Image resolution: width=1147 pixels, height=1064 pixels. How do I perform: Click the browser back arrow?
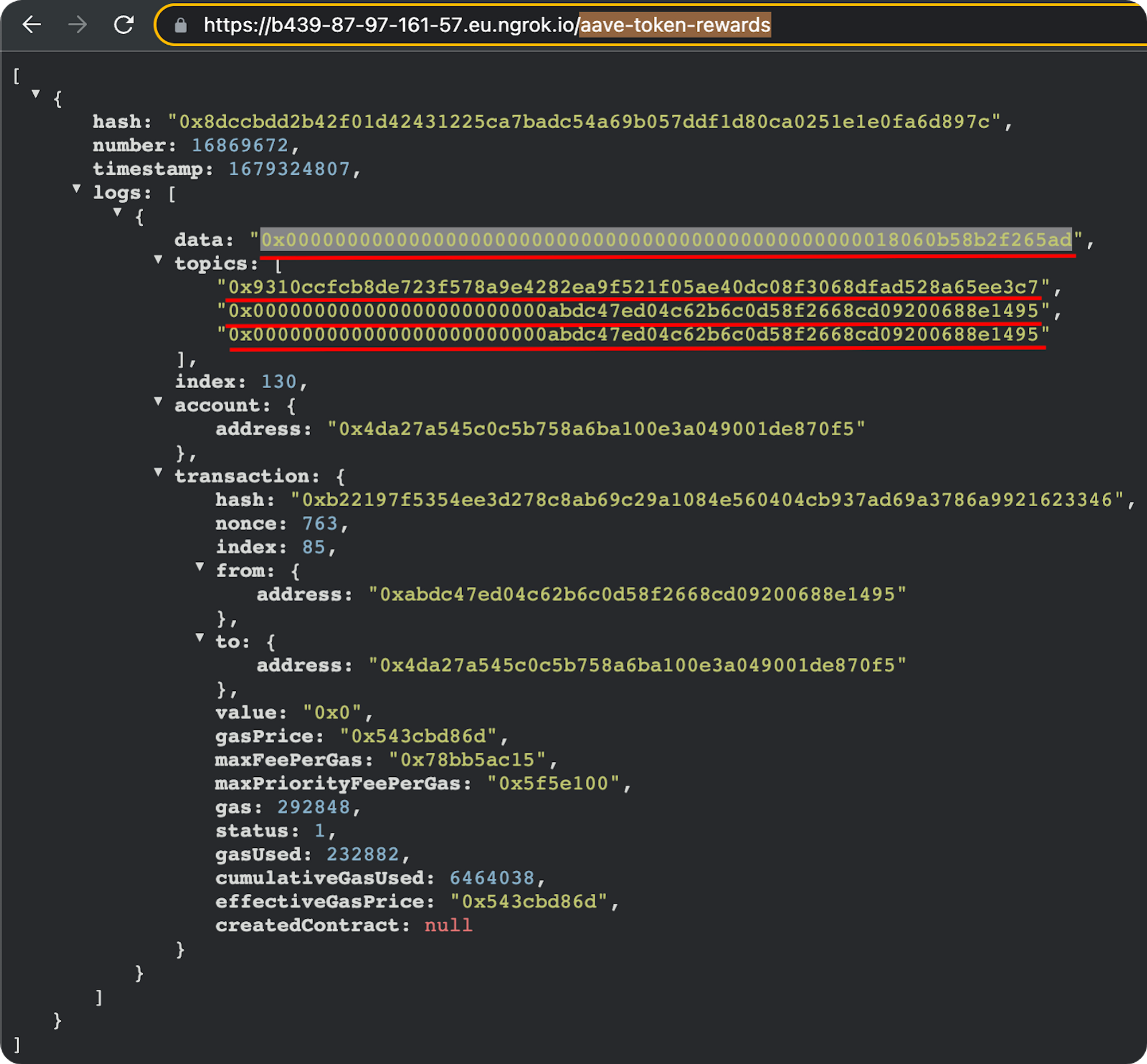[32, 25]
